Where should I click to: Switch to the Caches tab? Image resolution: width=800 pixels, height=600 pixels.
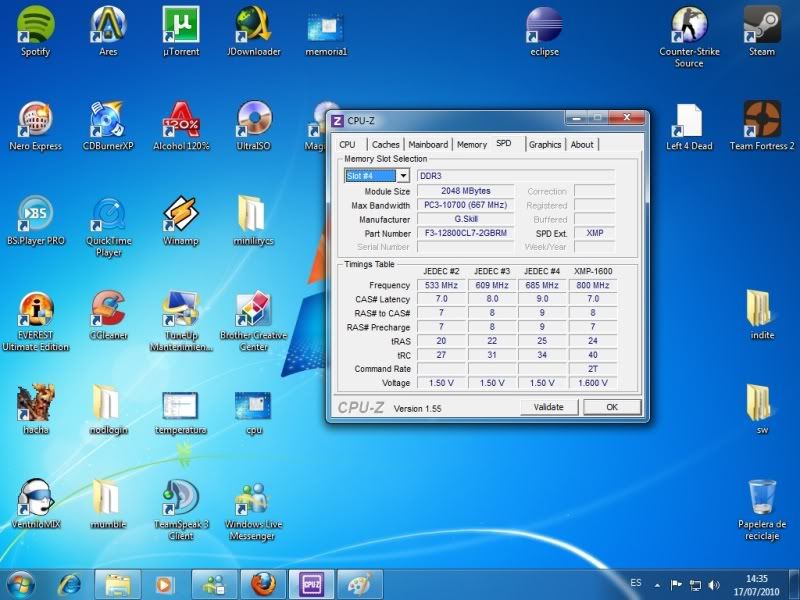(385, 145)
